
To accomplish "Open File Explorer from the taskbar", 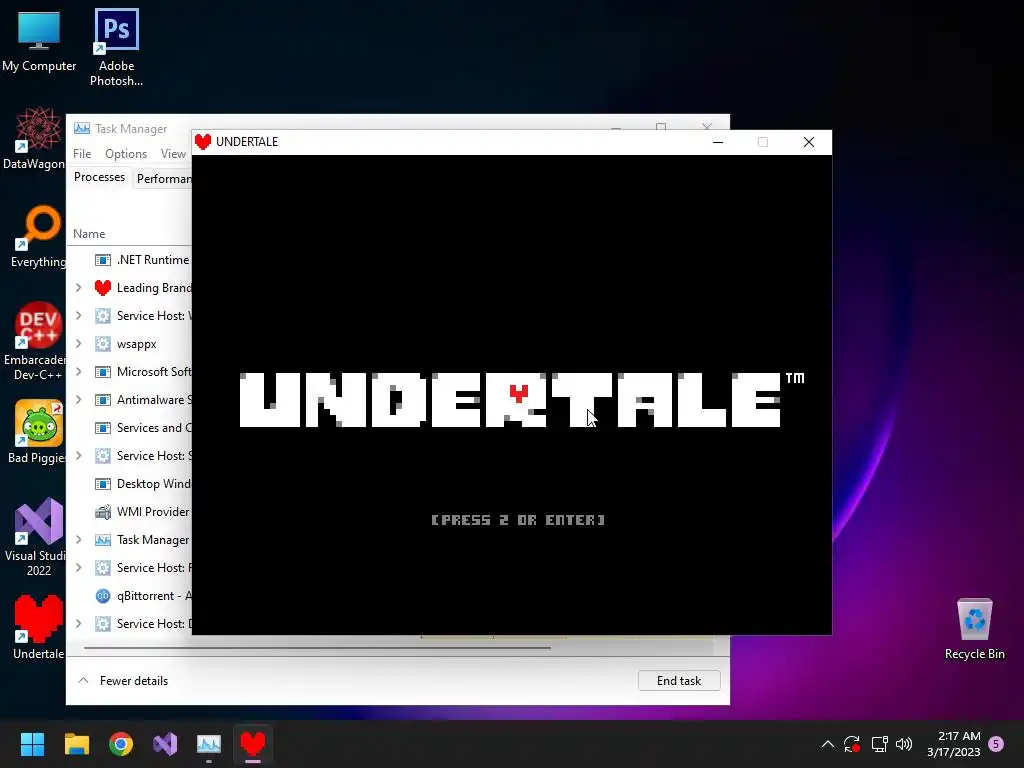I will pyautogui.click(x=76, y=744).
